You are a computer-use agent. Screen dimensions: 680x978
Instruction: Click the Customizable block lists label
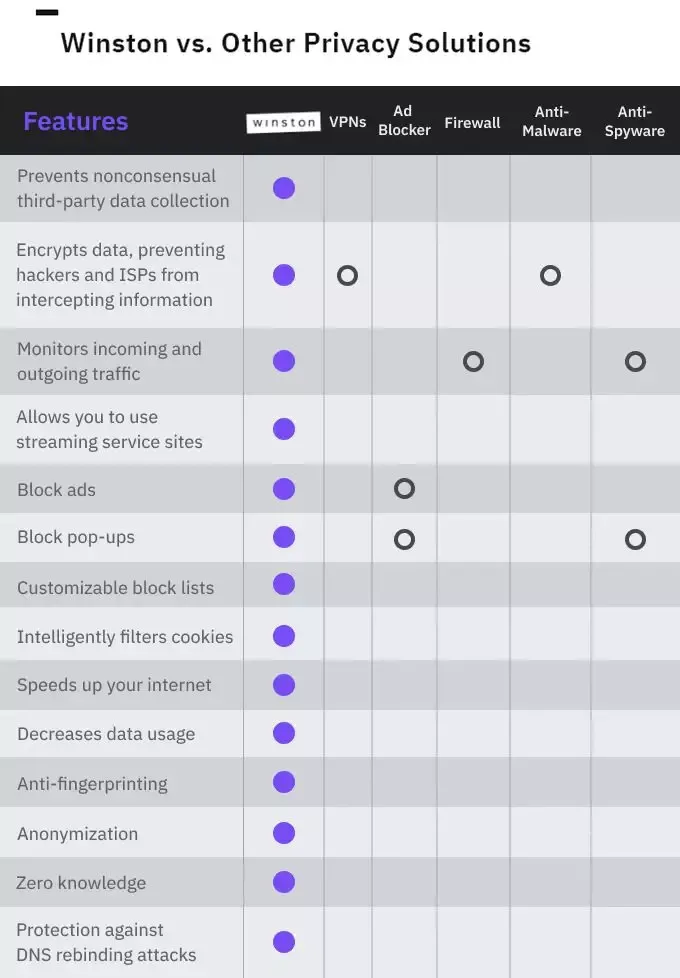115,588
